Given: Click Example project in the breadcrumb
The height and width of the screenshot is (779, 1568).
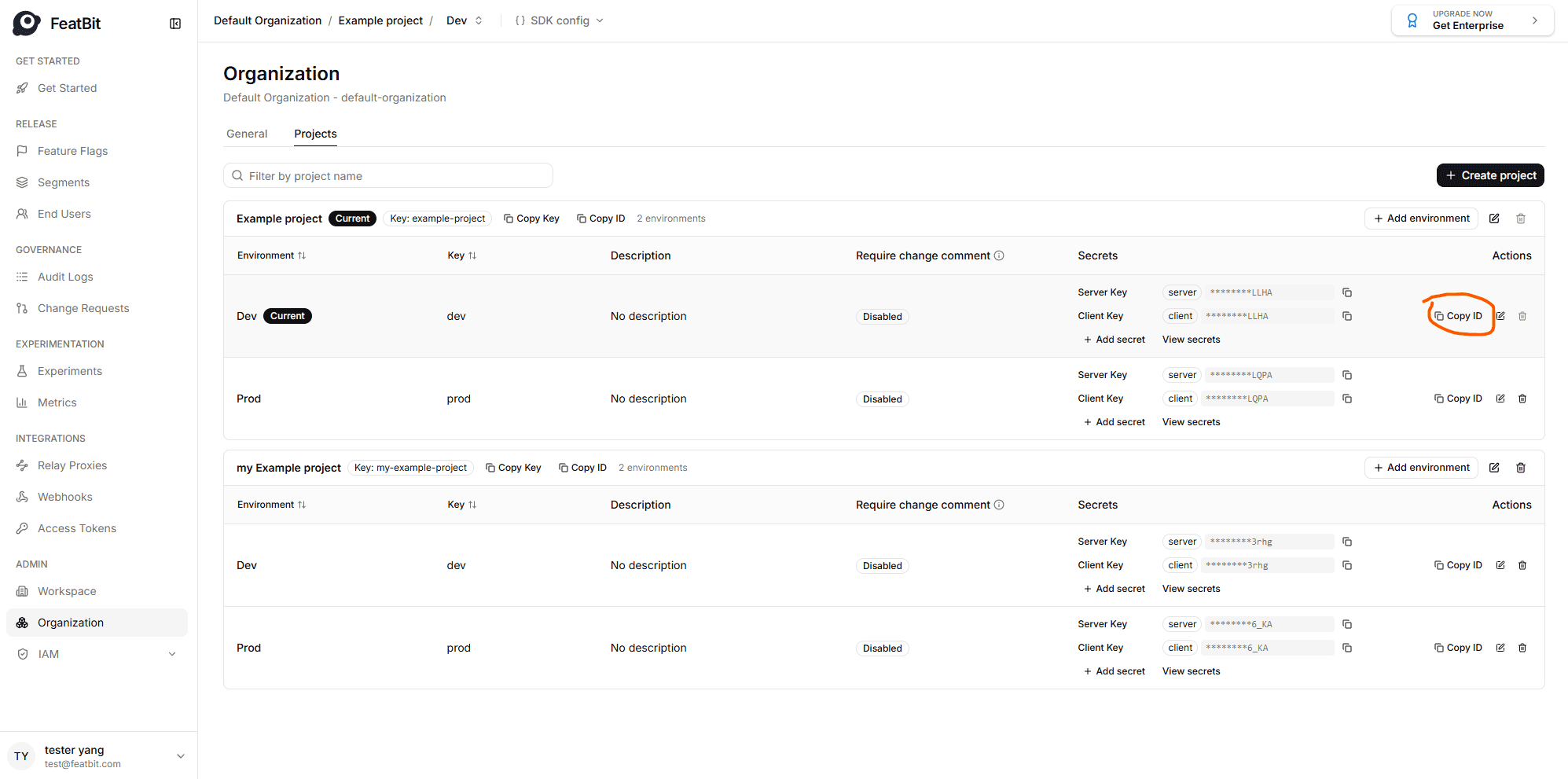Looking at the screenshot, I should (380, 20).
